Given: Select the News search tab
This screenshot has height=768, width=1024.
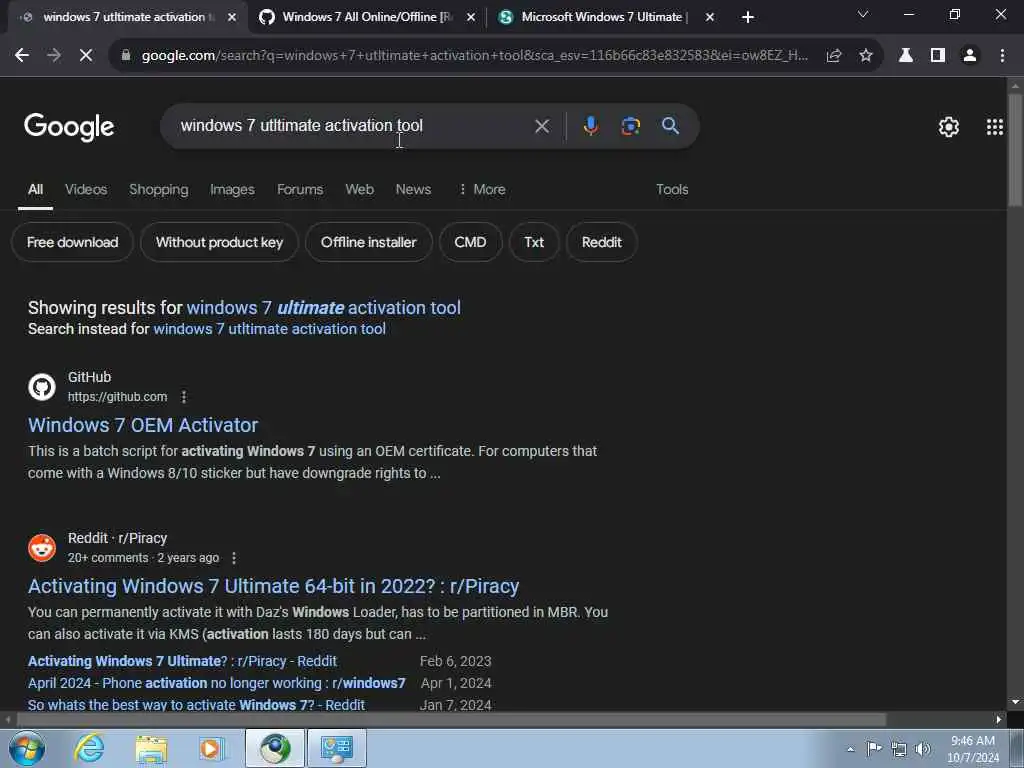Looking at the screenshot, I should [x=413, y=189].
